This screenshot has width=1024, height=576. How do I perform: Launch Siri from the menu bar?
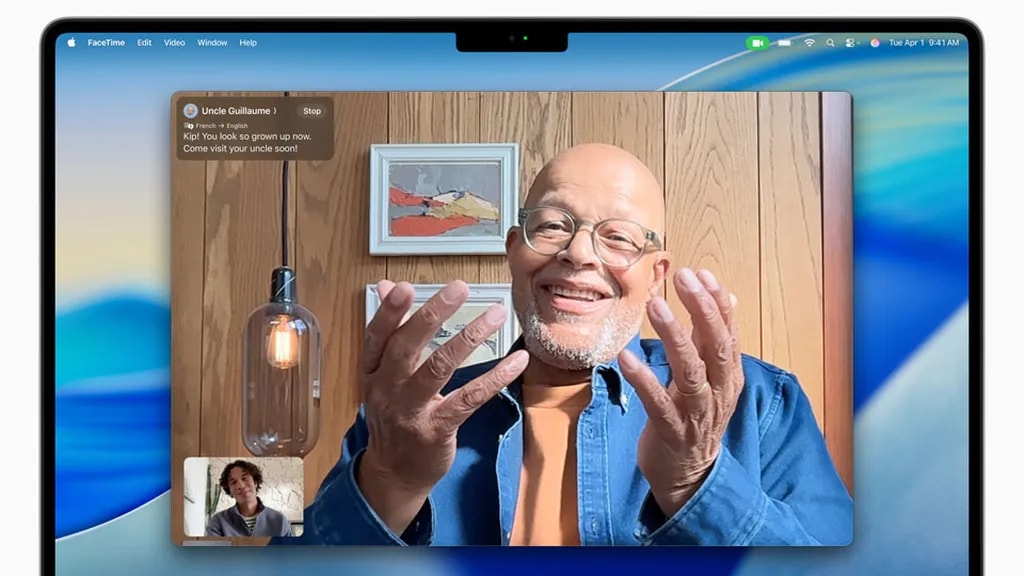click(875, 43)
